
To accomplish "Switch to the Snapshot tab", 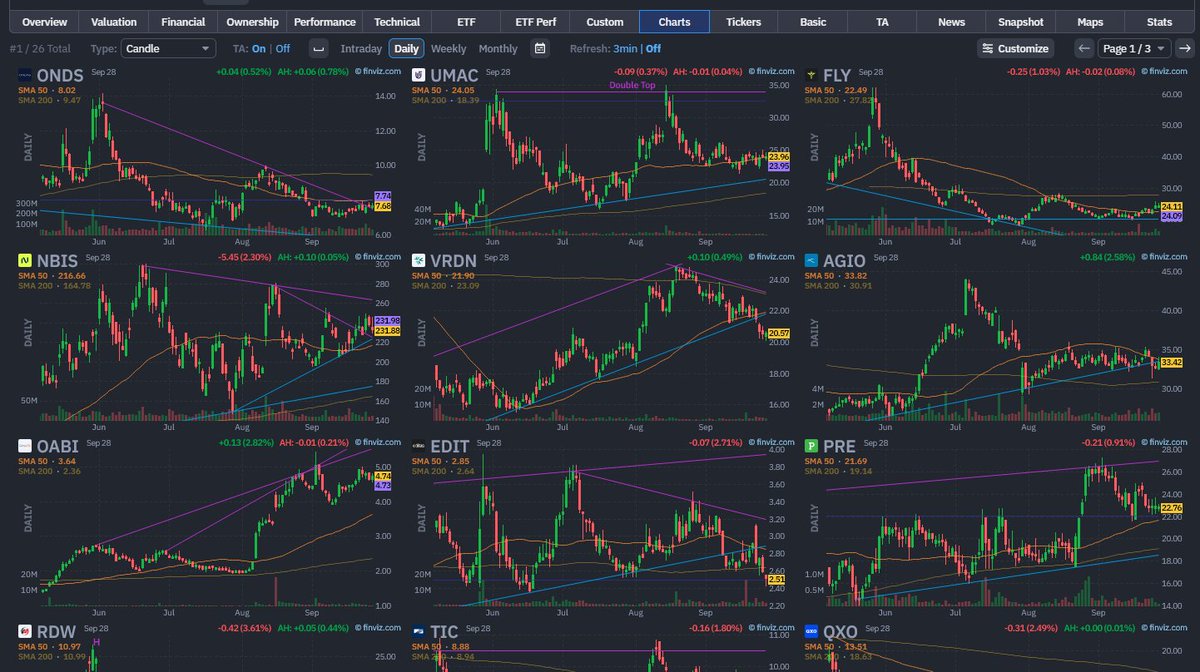I will (1020, 22).
